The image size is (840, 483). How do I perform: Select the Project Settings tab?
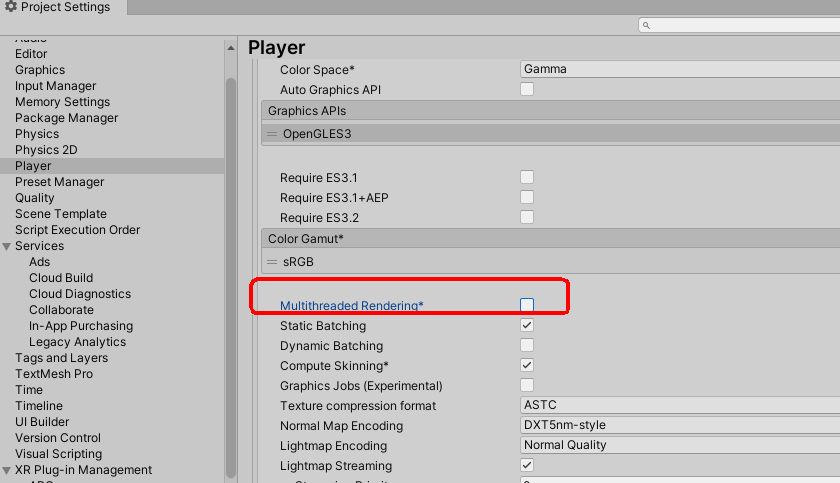point(63,7)
